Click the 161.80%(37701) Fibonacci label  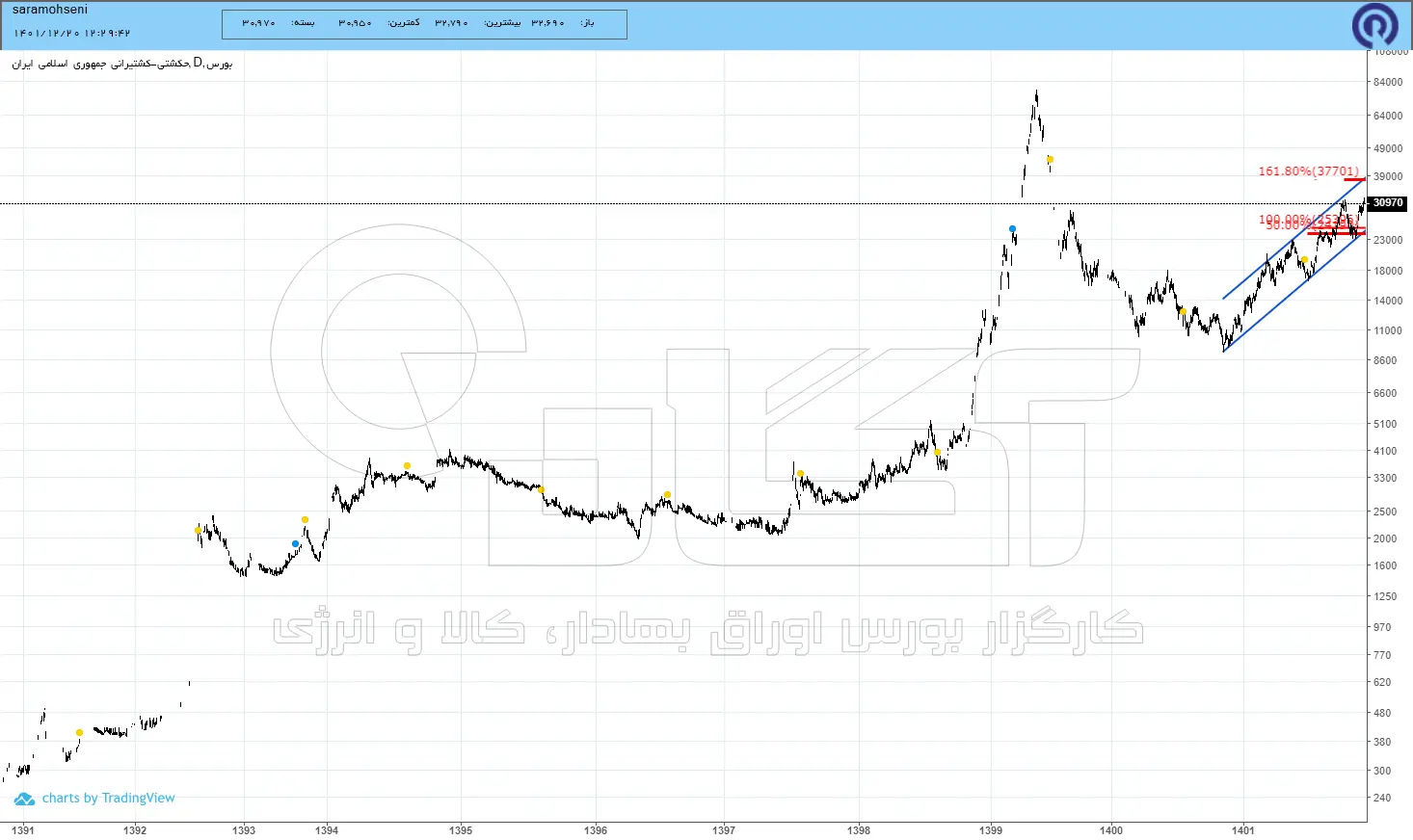1308,171
